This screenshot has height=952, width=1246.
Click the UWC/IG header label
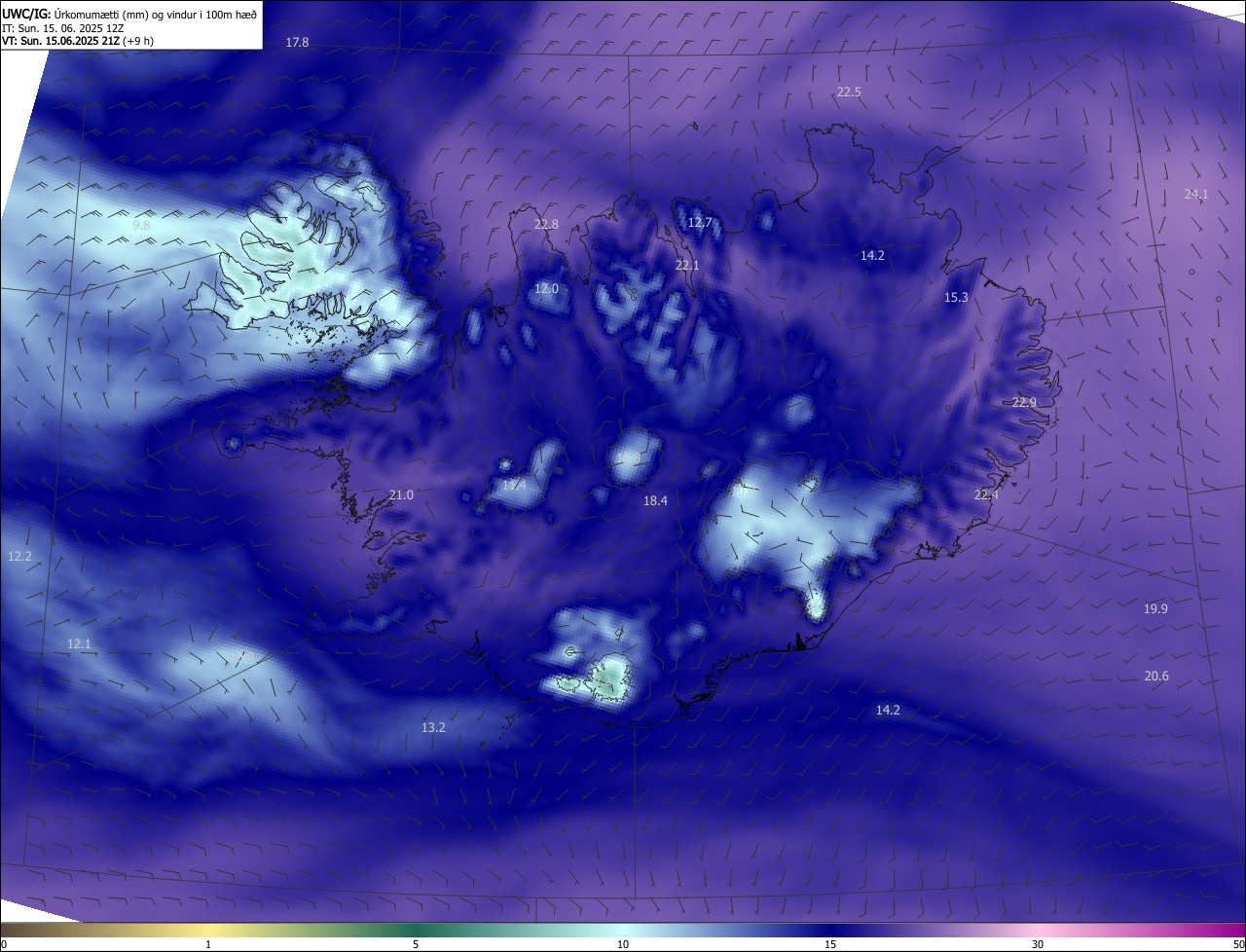26,14
